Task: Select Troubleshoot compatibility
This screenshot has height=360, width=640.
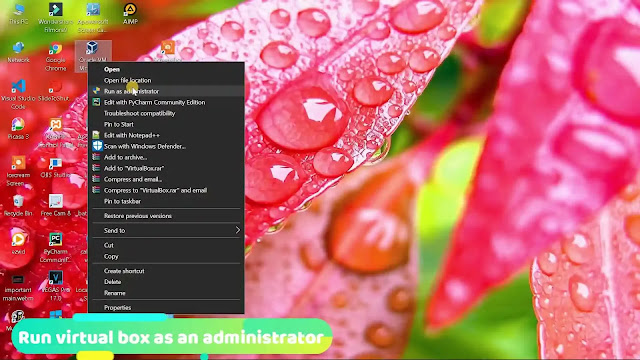Action: click(166, 113)
